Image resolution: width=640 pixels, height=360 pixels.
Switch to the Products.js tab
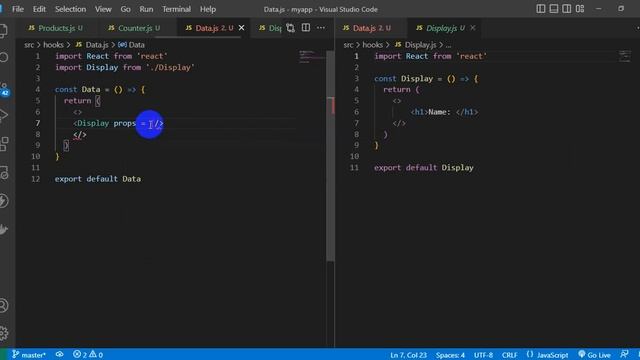coord(56,28)
